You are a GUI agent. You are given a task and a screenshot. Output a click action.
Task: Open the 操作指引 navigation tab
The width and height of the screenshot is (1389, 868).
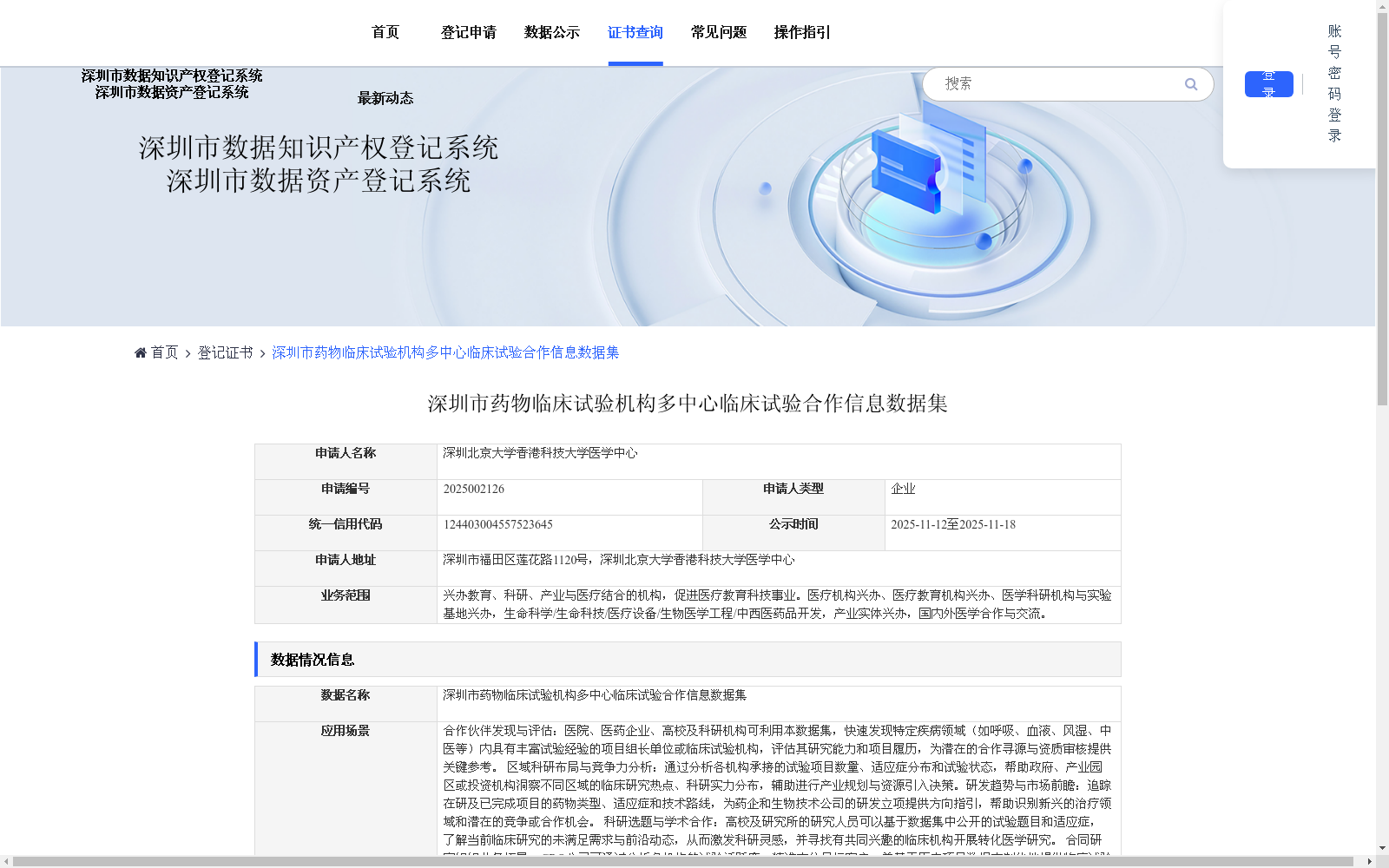coord(802,32)
